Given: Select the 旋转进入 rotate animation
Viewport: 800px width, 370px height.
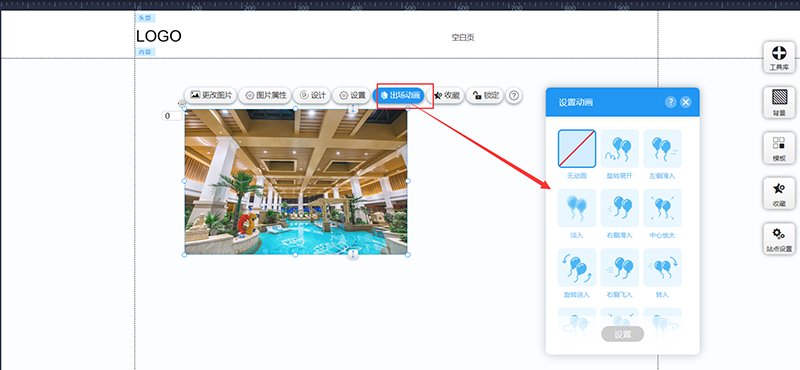Looking at the screenshot, I should tap(577, 267).
